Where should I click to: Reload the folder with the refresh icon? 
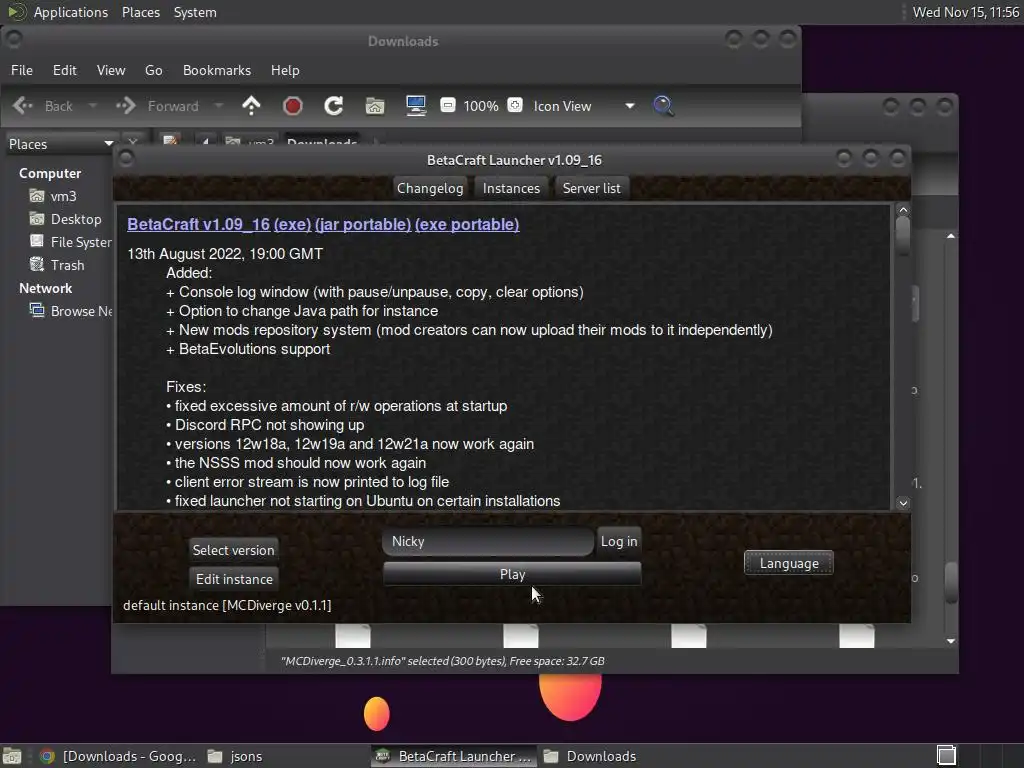334,106
